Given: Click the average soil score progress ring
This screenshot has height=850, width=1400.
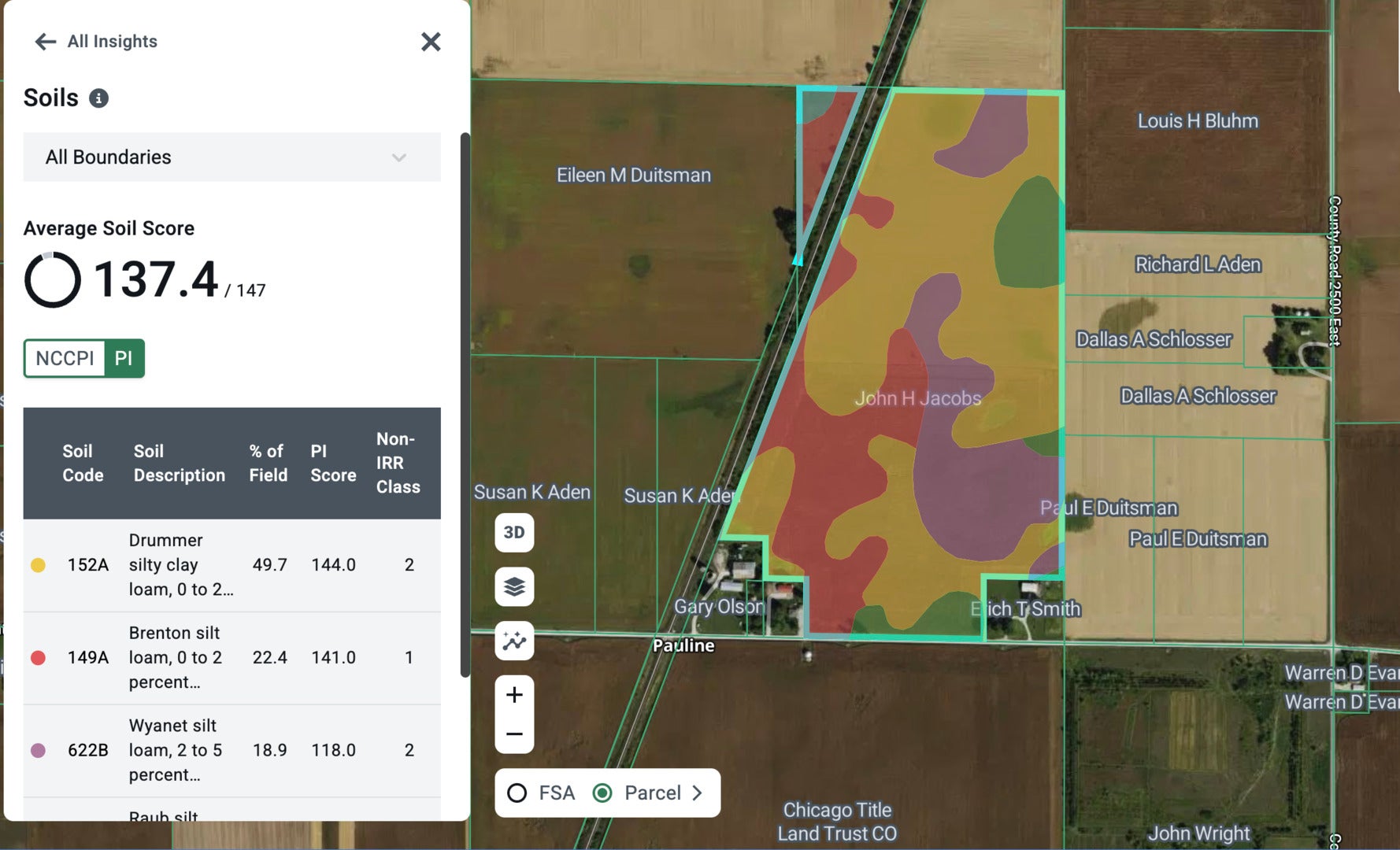Looking at the screenshot, I should pyautogui.click(x=52, y=280).
